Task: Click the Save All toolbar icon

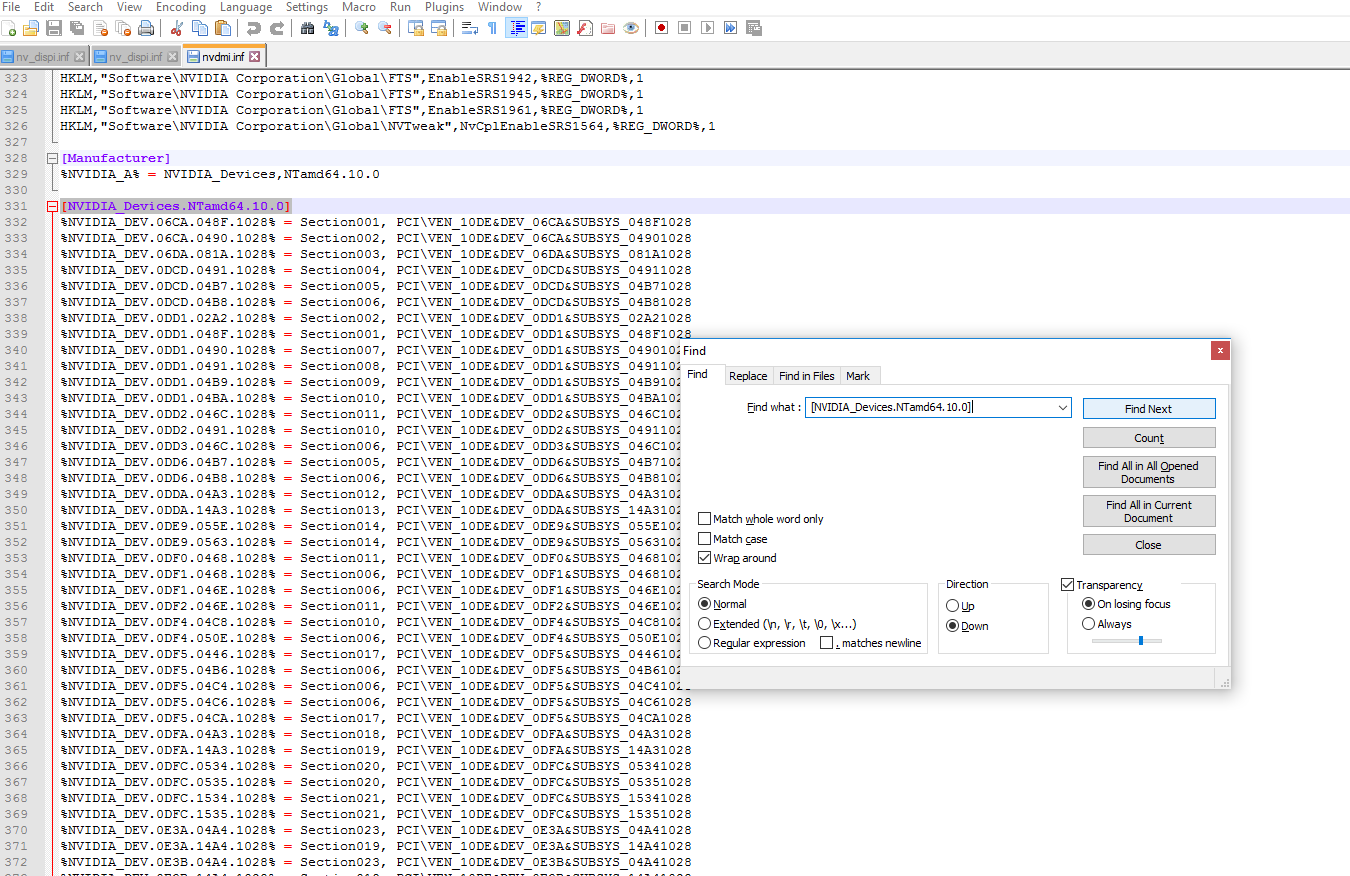Action: tap(77, 28)
